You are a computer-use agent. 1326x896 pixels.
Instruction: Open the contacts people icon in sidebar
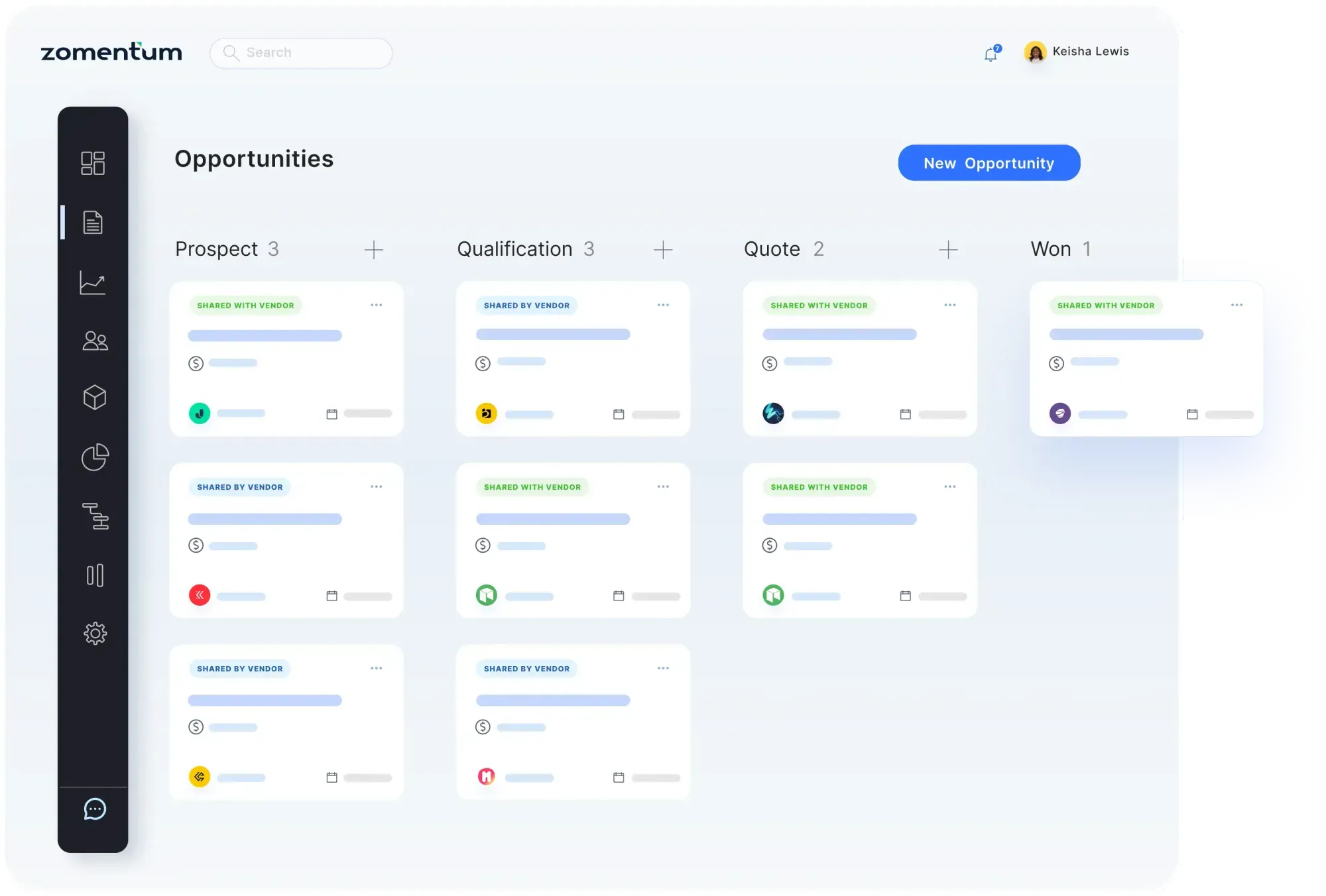[94, 341]
